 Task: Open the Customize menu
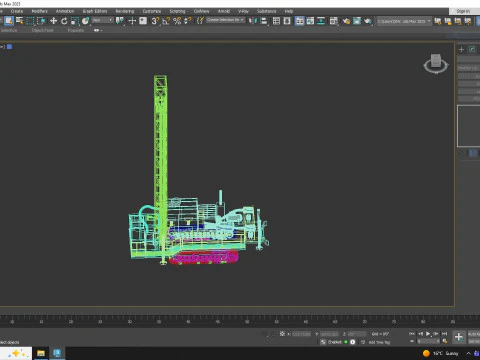152,11
